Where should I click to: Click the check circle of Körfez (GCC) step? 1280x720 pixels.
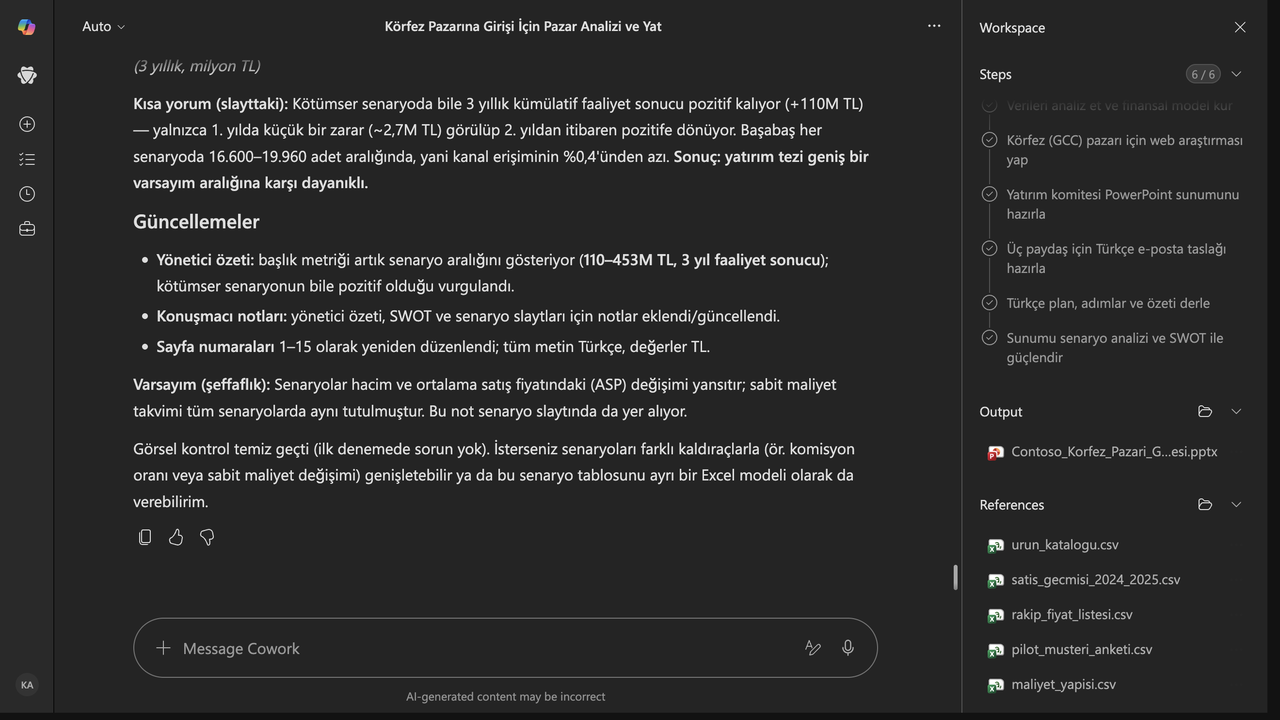pos(989,140)
